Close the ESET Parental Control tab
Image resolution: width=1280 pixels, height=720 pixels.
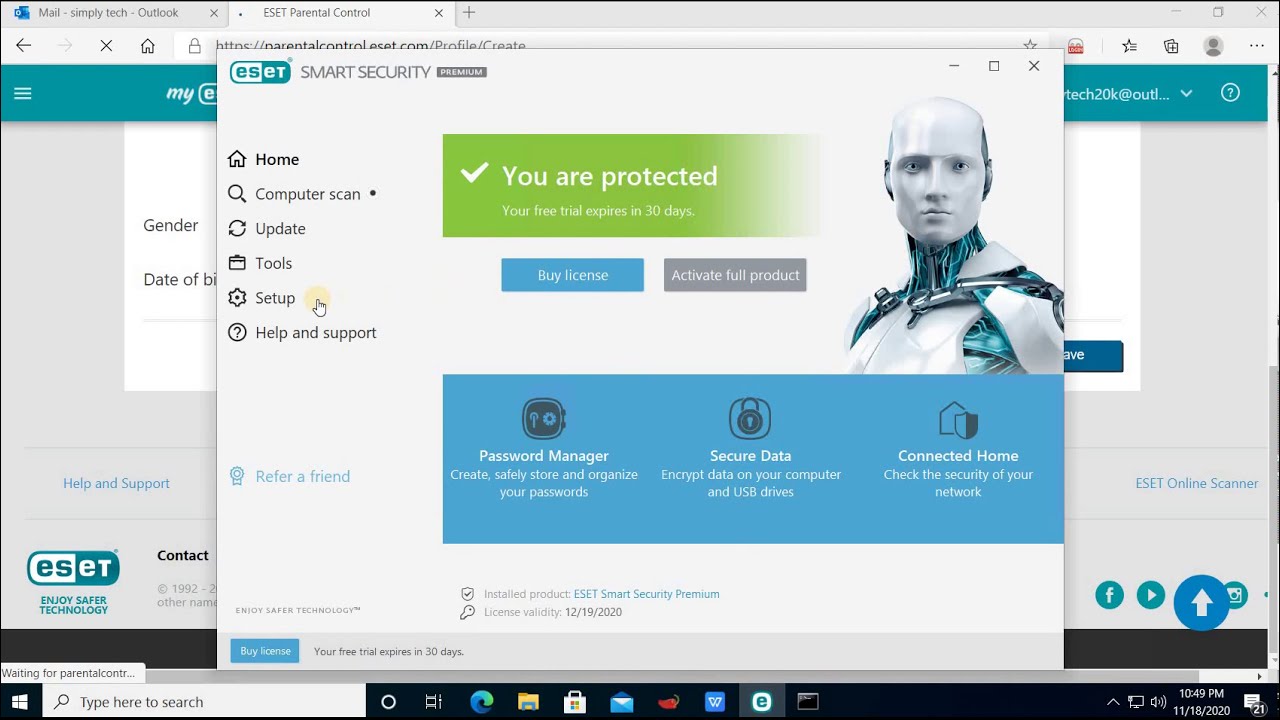436,13
